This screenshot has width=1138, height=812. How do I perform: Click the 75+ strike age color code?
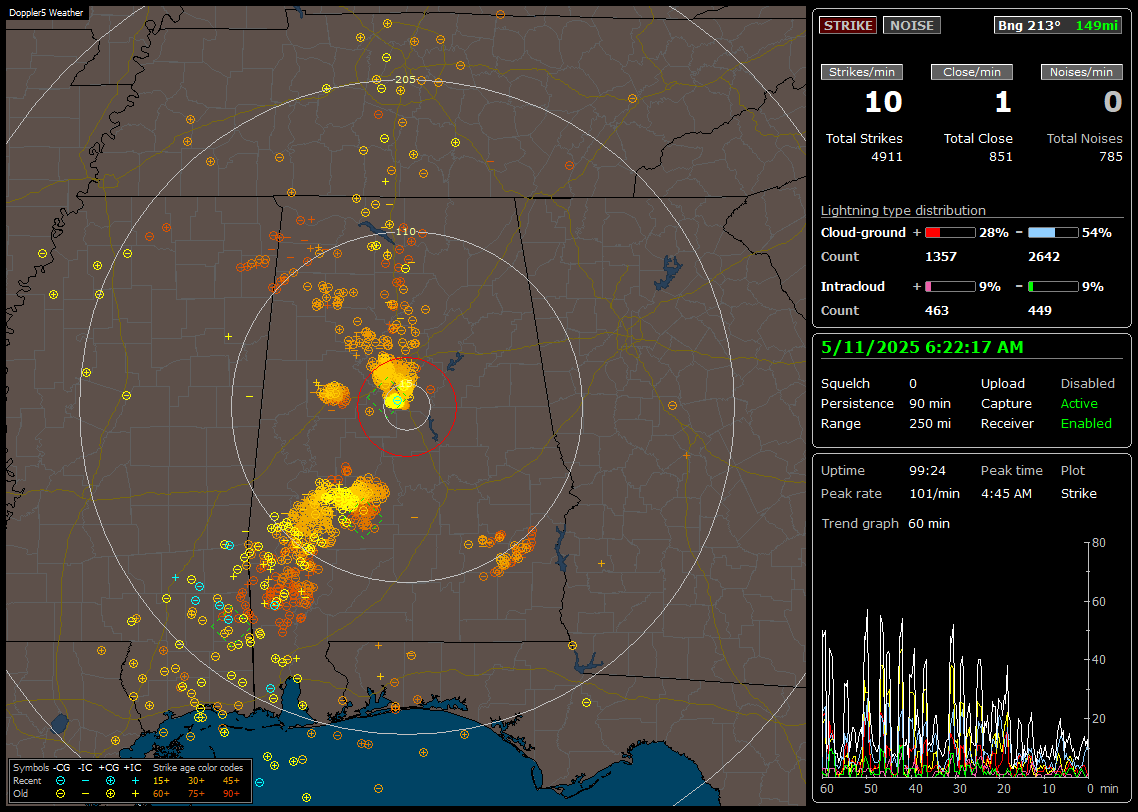[196, 794]
